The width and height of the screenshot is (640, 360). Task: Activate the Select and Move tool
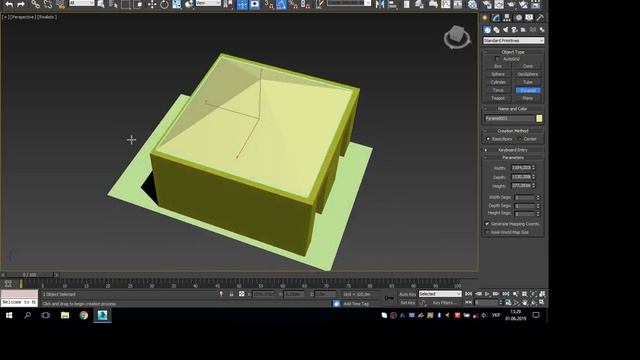coord(152,4)
